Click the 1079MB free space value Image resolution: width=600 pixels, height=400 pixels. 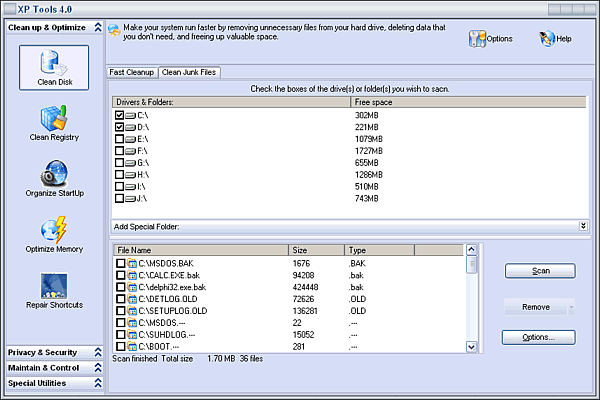(x=368, y=139)
